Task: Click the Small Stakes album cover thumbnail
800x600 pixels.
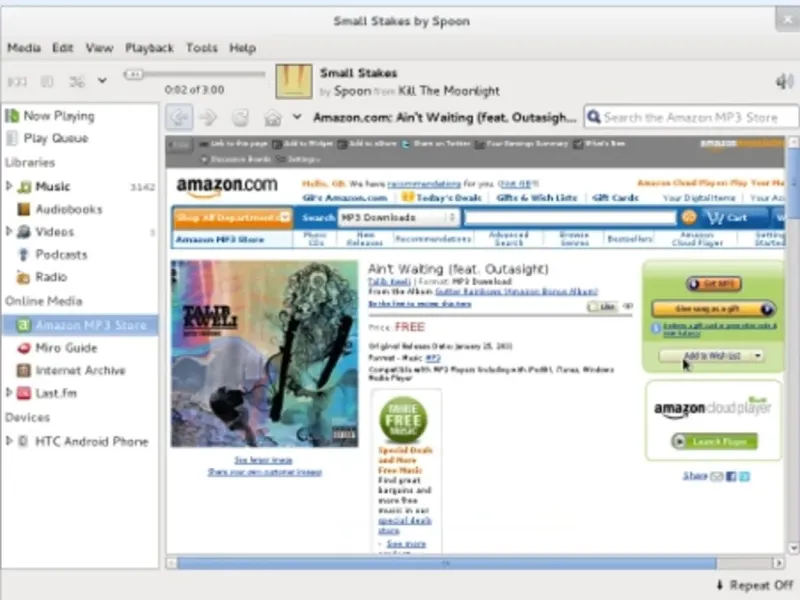Action: [x=293, y=81]
